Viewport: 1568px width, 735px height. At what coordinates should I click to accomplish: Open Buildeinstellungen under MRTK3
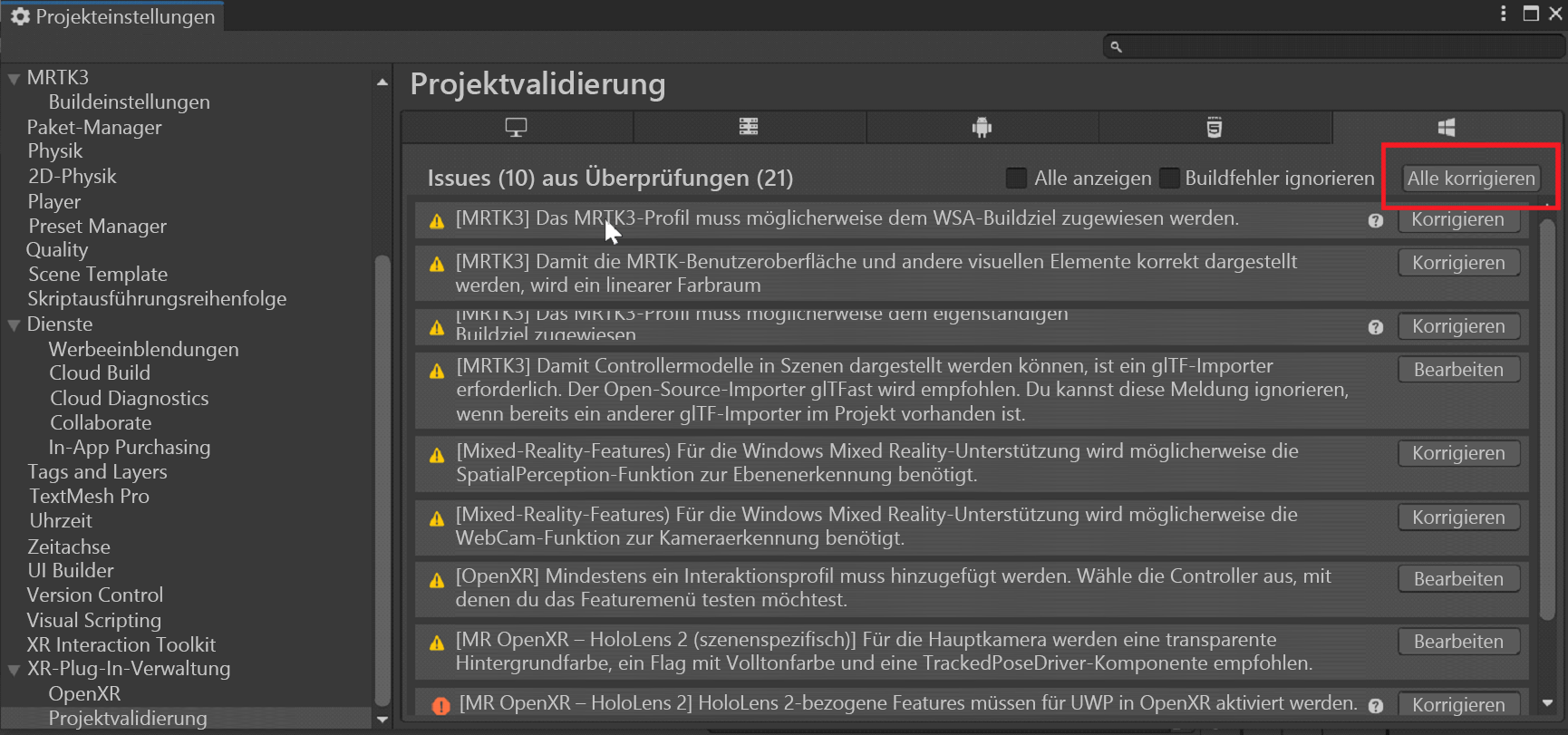pos(129,102)
